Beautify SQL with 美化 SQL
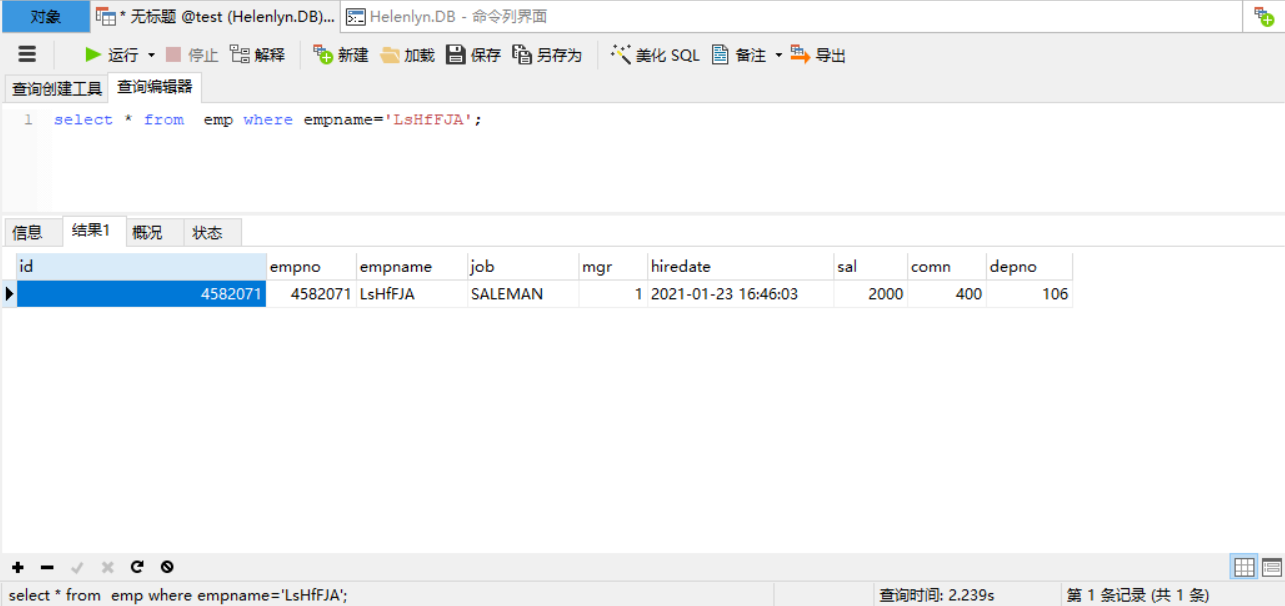Viewport: 1285px width, 606px height. [655, 55]
